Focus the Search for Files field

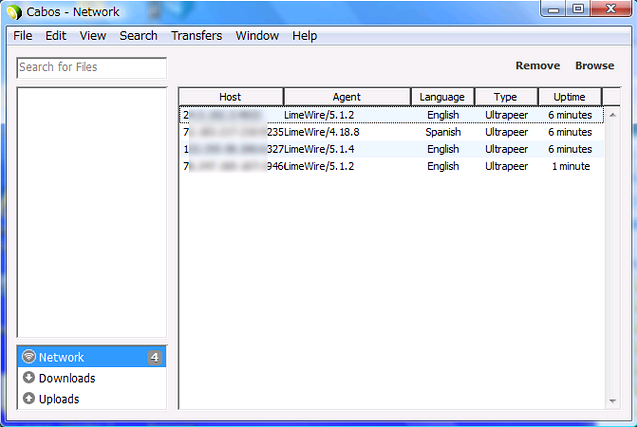point(92,67)
